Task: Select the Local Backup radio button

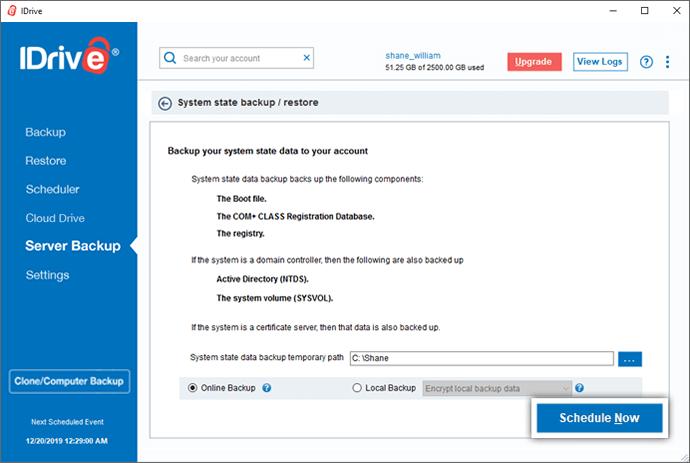Action: pos(357,388)
